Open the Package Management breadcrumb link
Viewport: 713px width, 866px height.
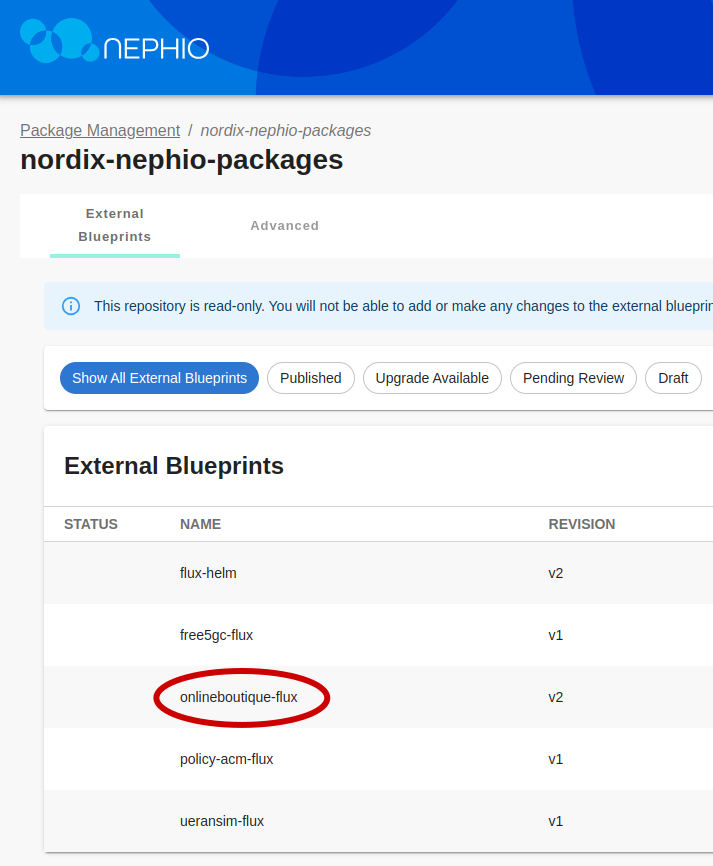(100, 131)
